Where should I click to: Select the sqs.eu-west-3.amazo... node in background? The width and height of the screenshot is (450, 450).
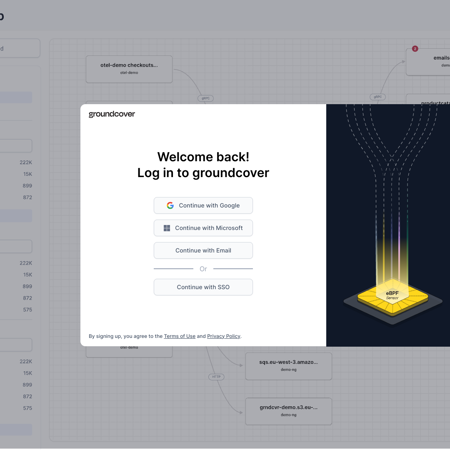[x=289, y=366]
